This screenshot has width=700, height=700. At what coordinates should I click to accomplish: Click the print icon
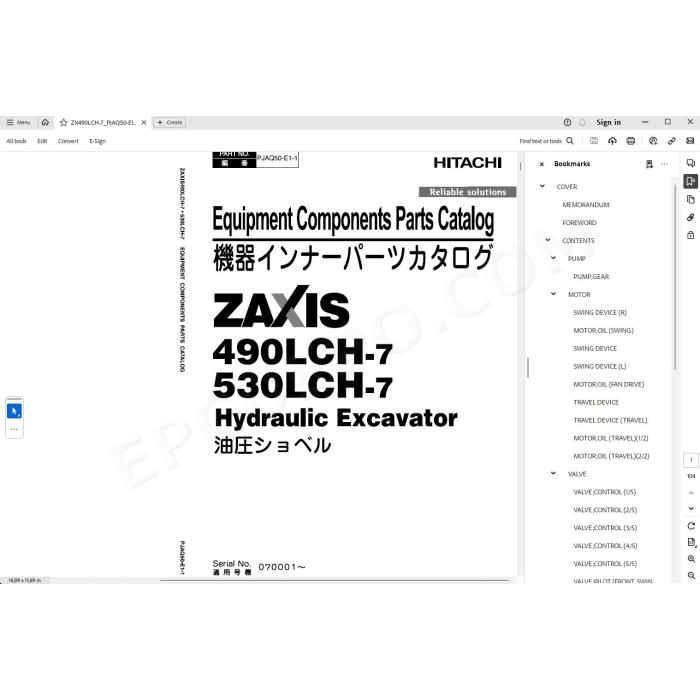tap(631, 141)
